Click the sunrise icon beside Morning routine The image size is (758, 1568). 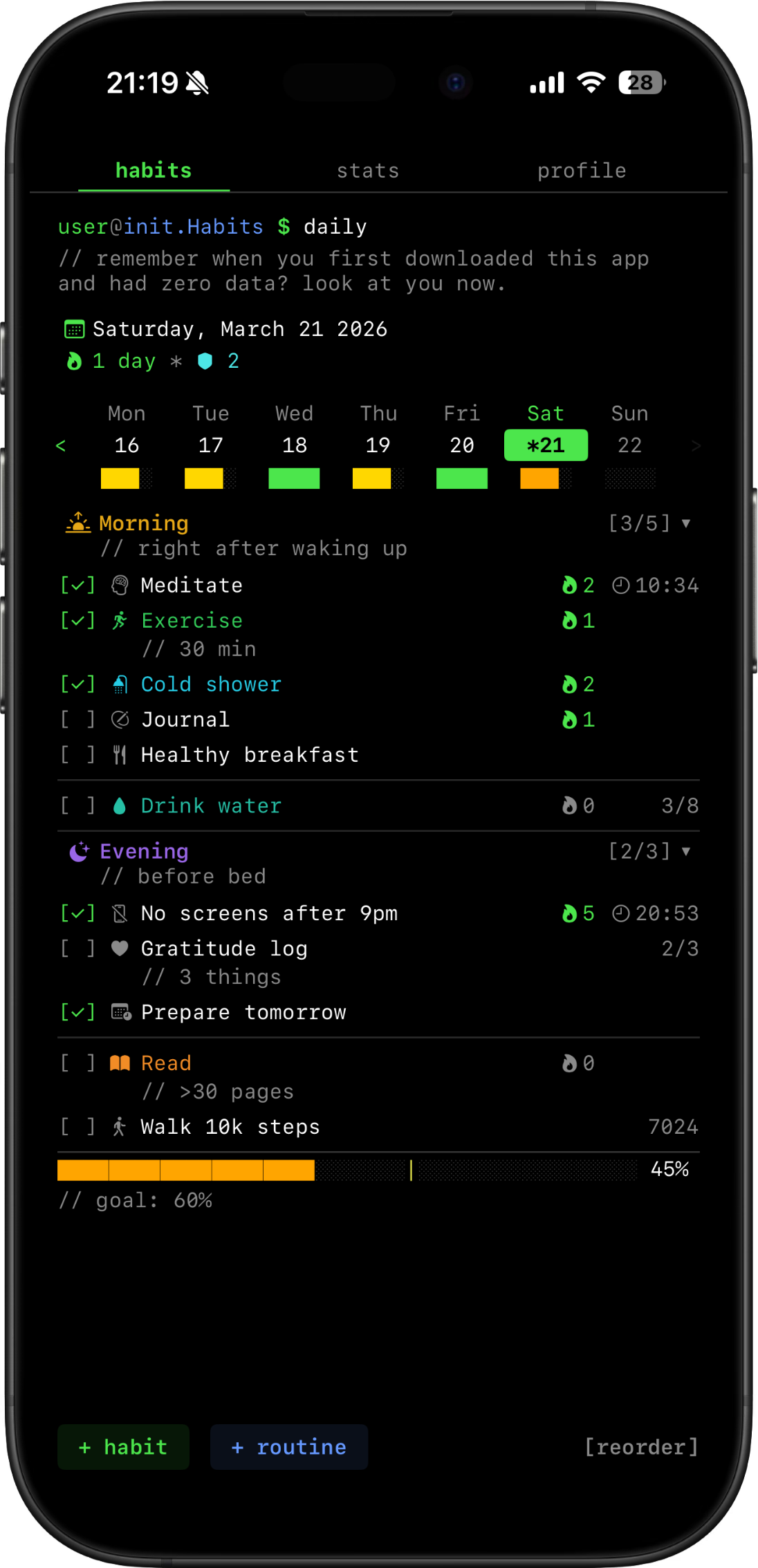click(x=78, y=523)
